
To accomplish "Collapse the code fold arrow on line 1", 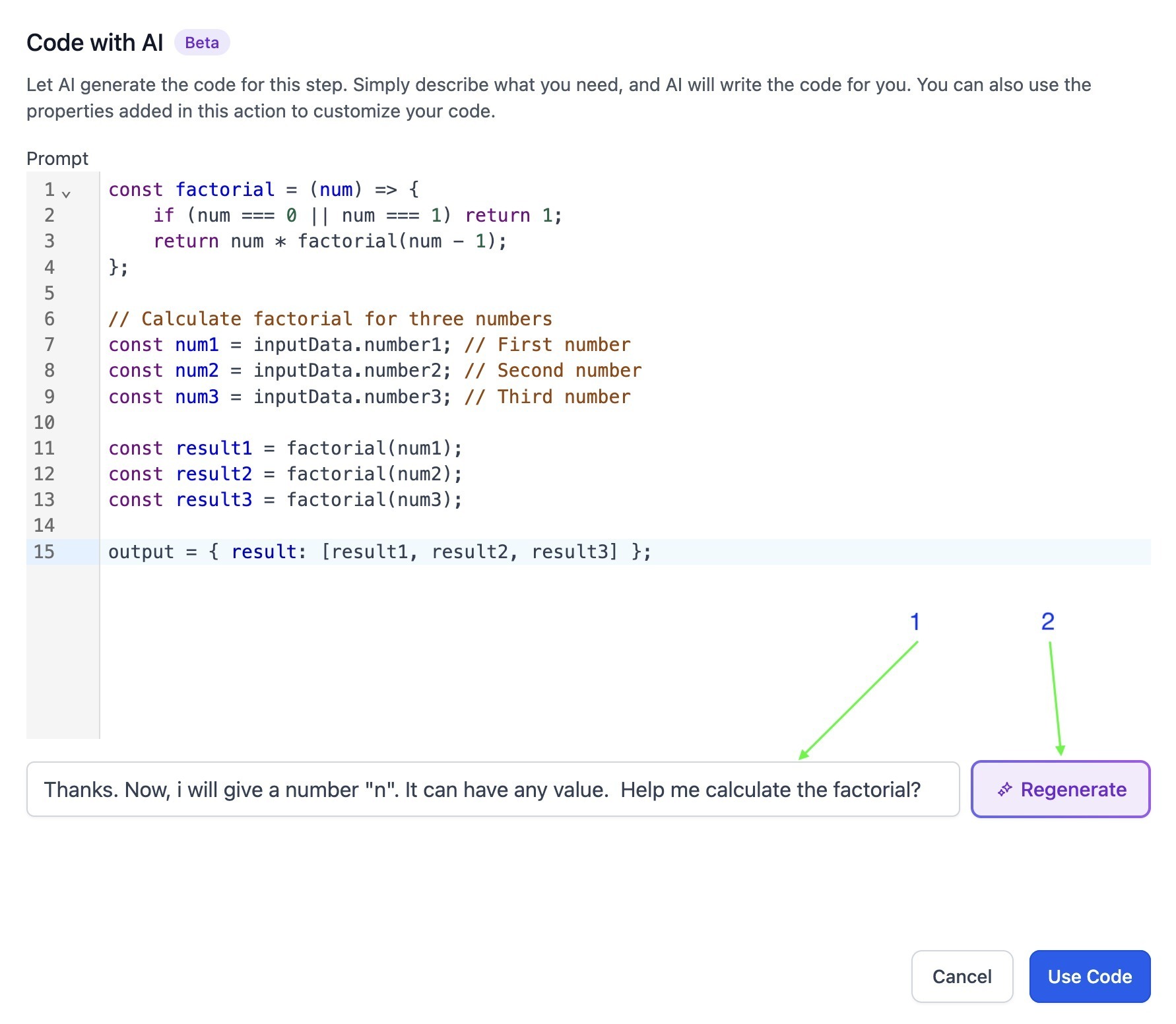I will tap(66, 194).
